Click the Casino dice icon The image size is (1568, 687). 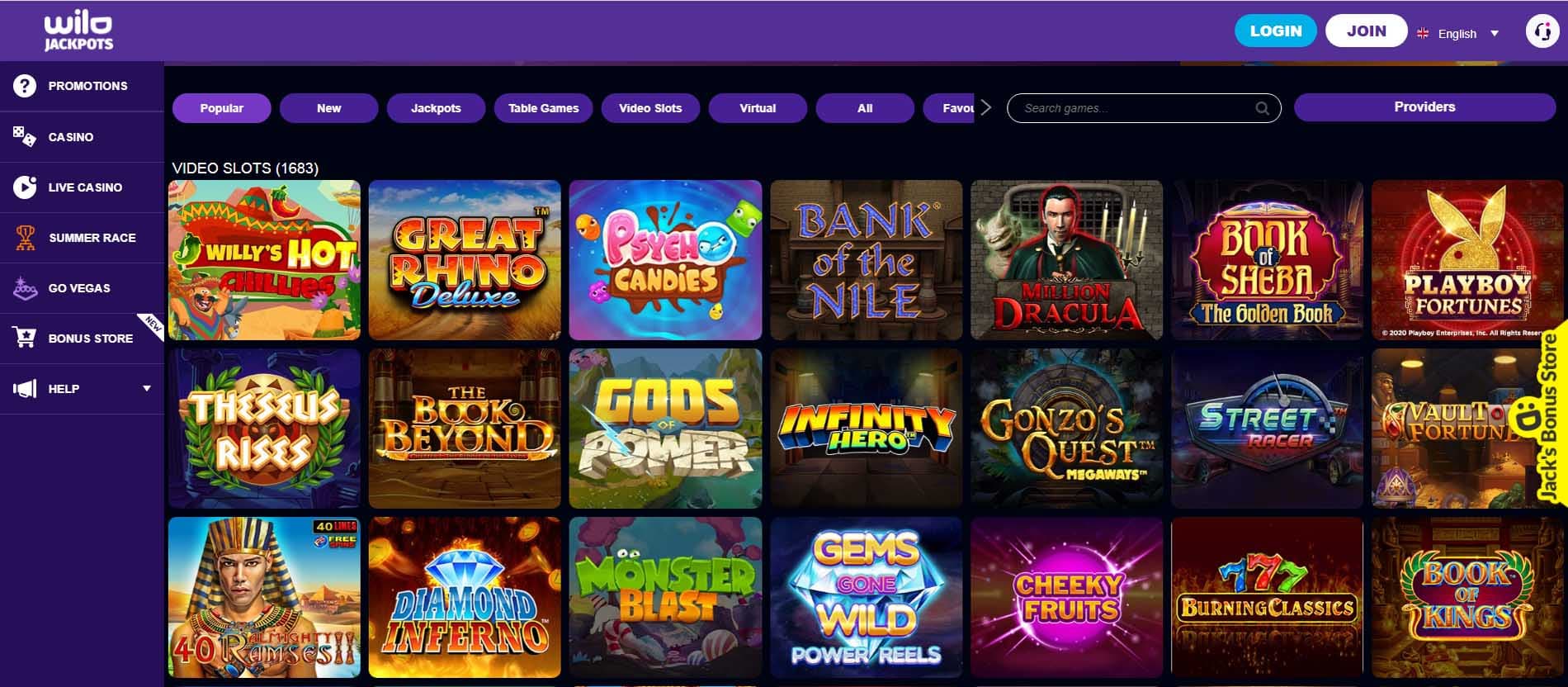tap(25, 136)
